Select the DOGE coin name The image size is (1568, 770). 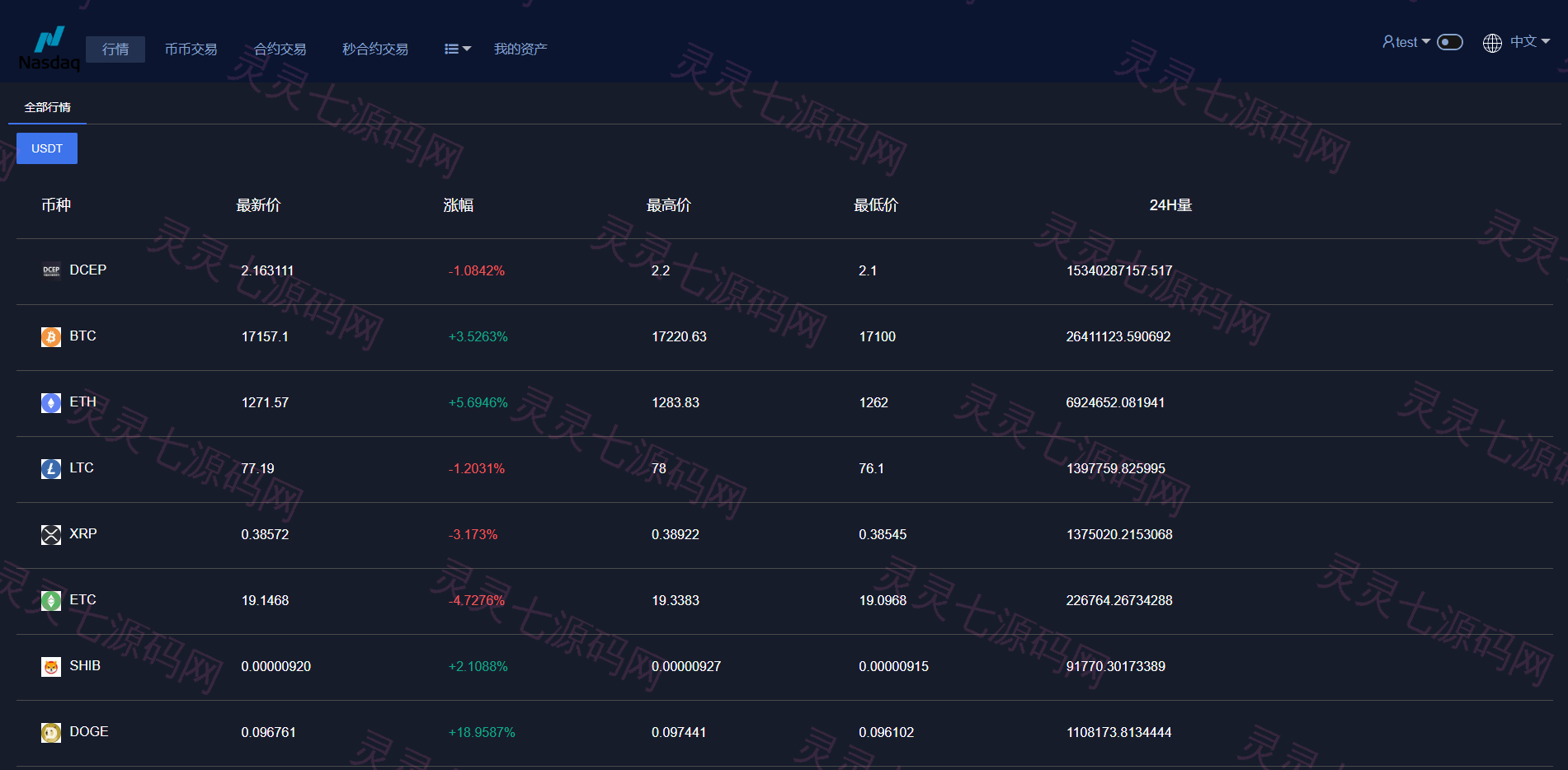pos(89,731)
